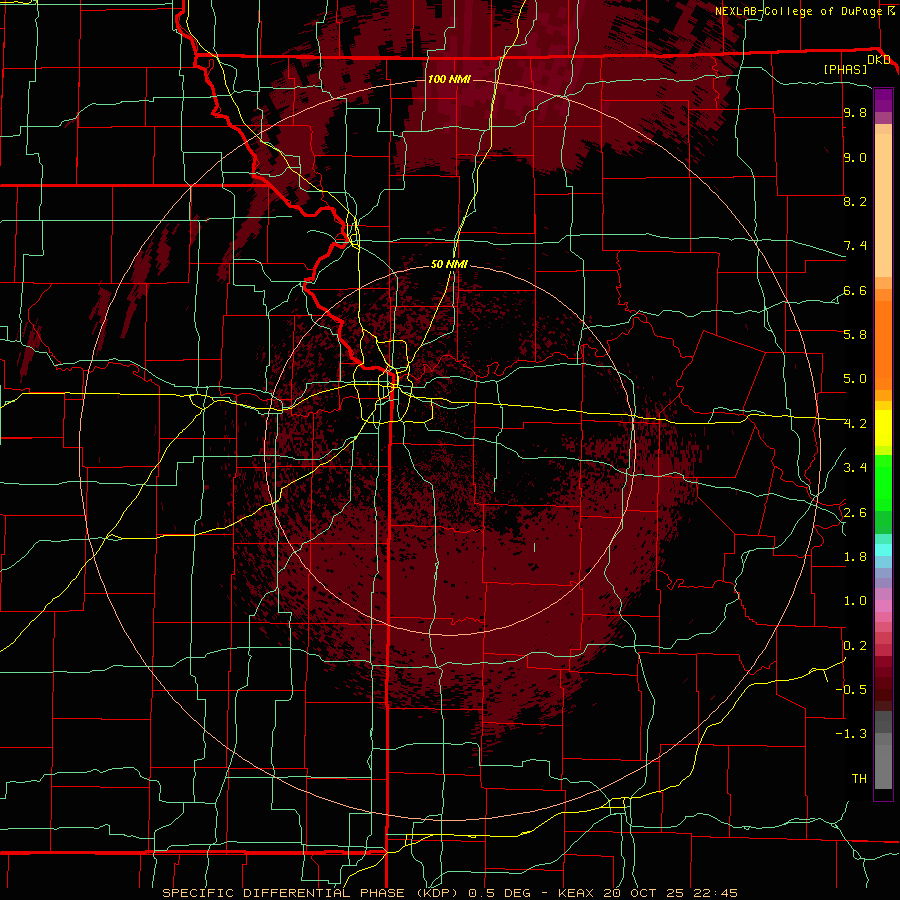This screenshot has width=900, height=900.
Task: Click the 0.2 scale value
Action: pyautogui.click(x=855, y=646)
